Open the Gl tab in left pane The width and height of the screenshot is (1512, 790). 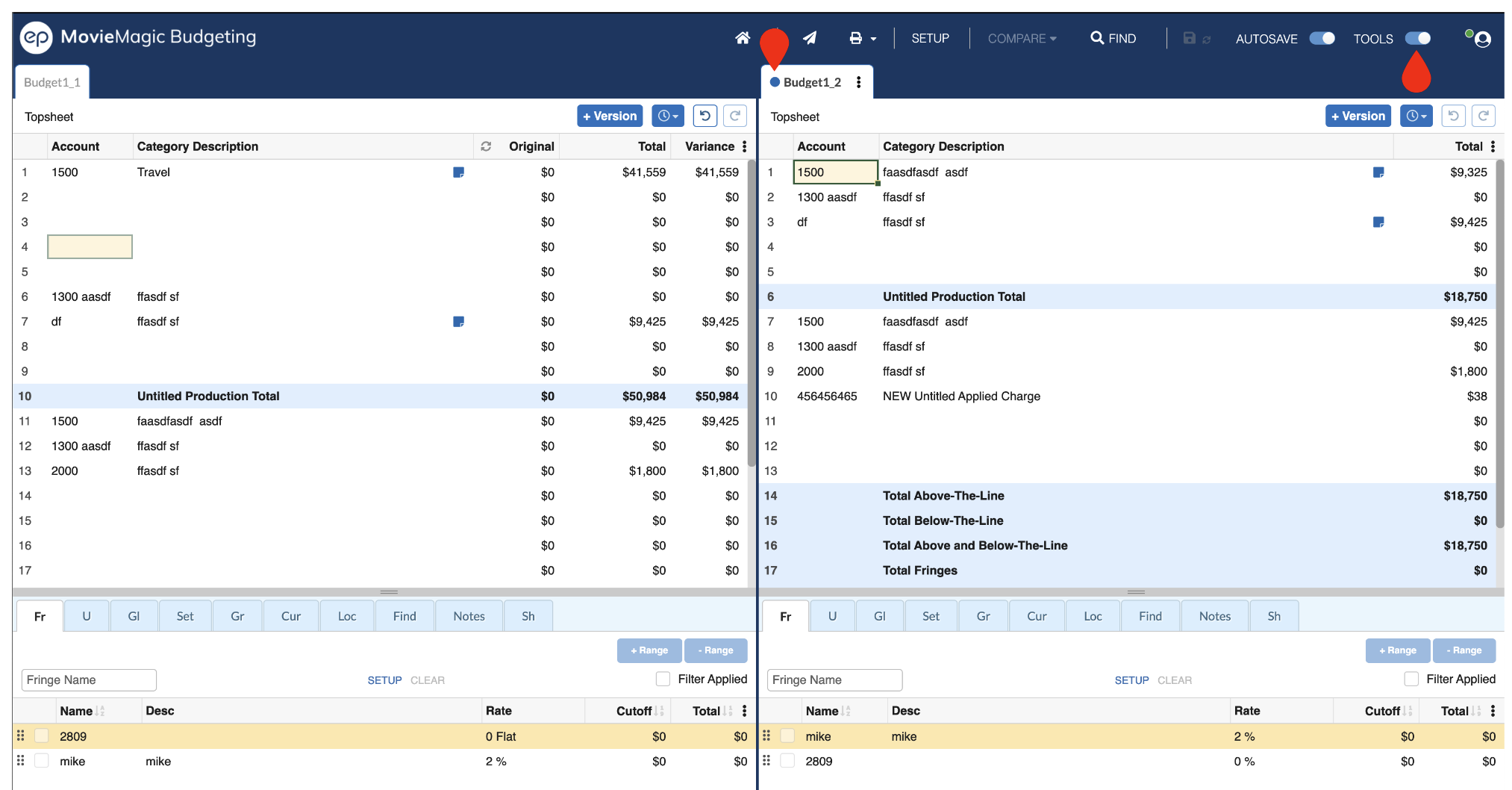pos(134,616)
